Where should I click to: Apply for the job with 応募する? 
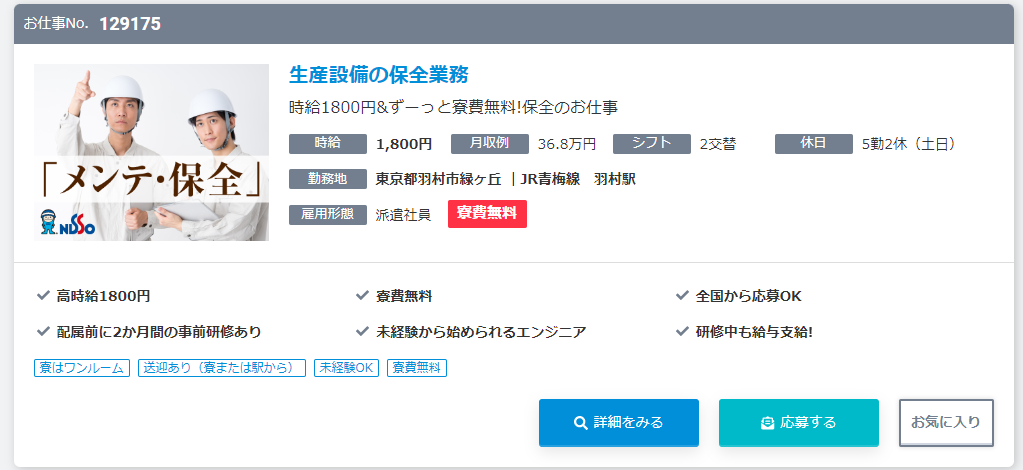tap(799, 423)
